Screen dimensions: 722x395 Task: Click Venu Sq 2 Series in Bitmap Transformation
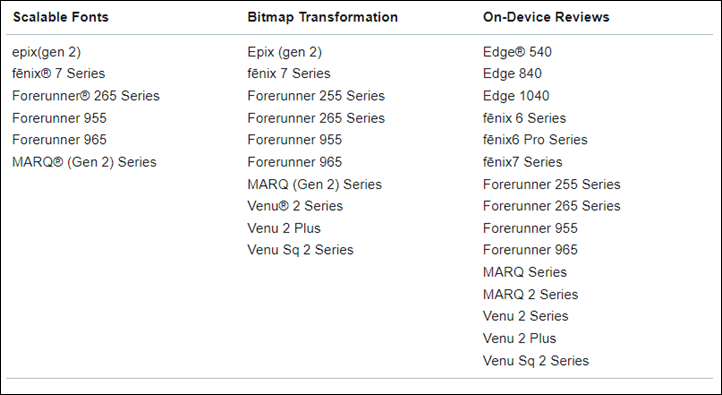[300, 250]
